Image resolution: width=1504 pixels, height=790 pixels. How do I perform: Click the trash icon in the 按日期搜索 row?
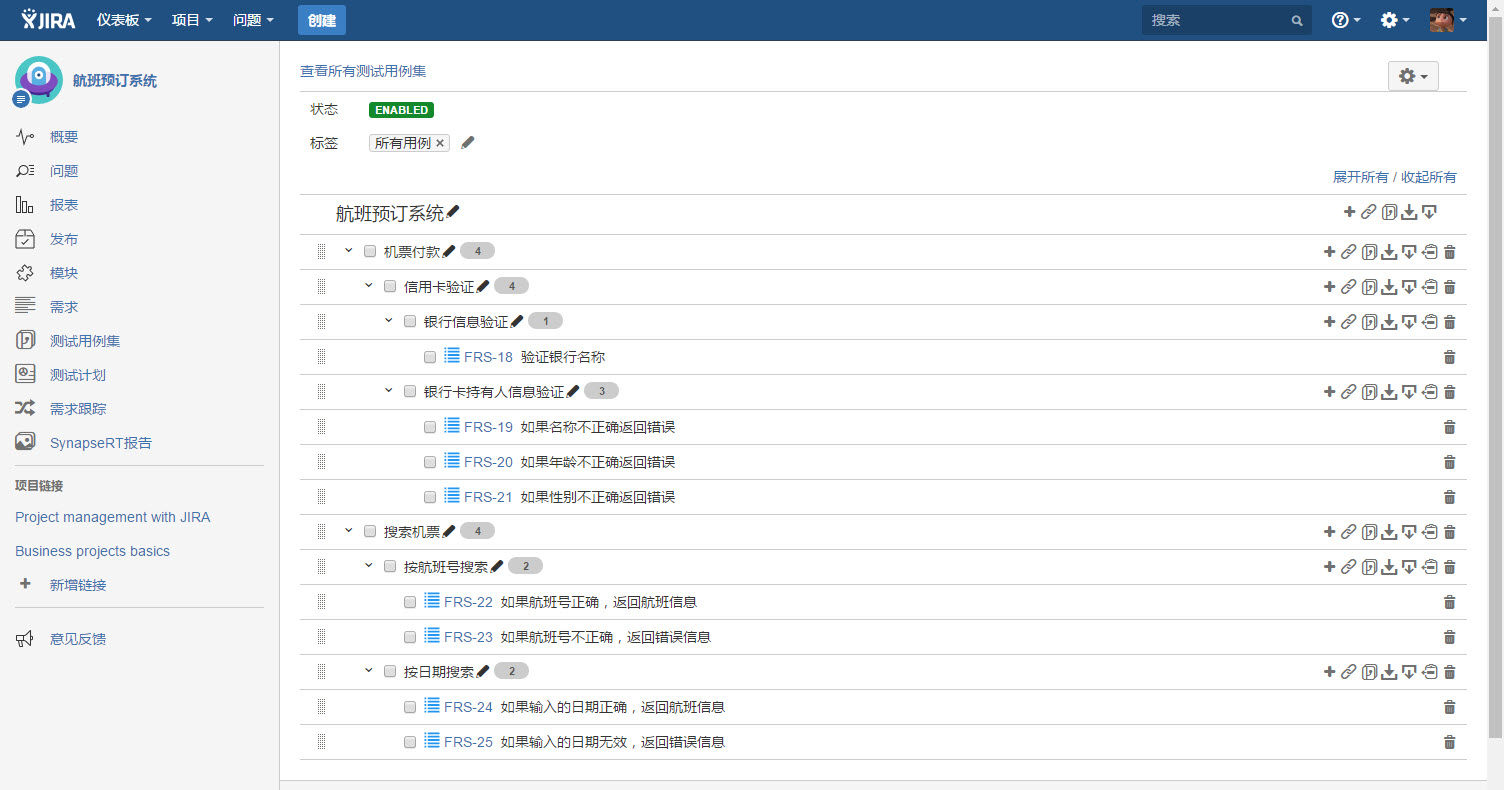(1450, 672)
